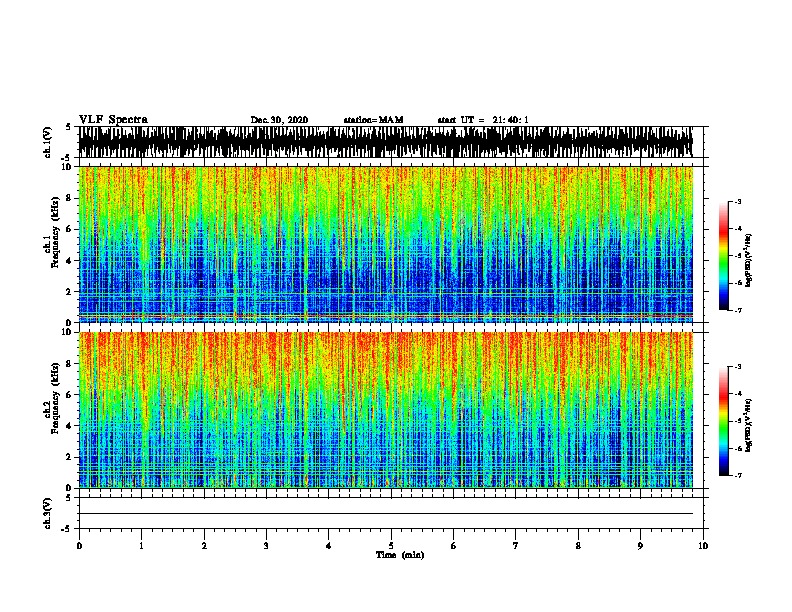Click the ch.1 "Frequency (kHz)" axis label
792x612 pixels.
(56, 232)
